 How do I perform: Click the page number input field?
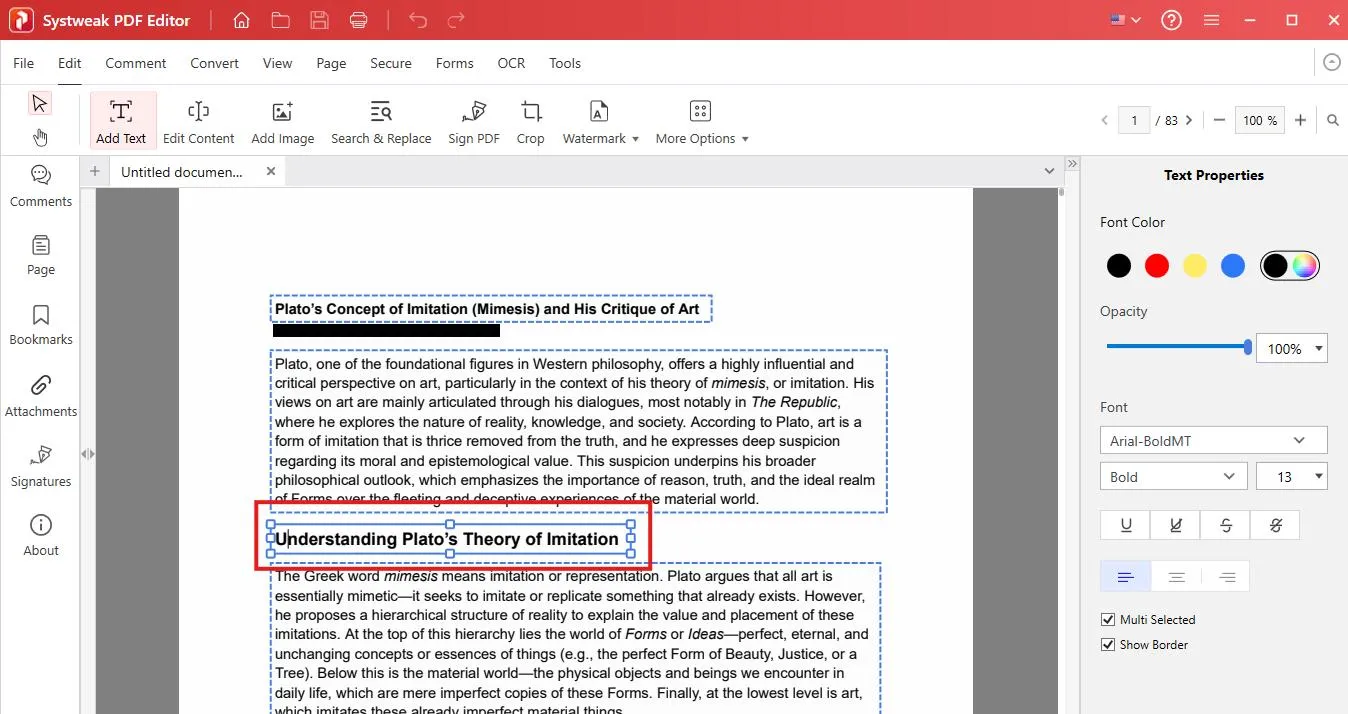tap(1133, 120)
